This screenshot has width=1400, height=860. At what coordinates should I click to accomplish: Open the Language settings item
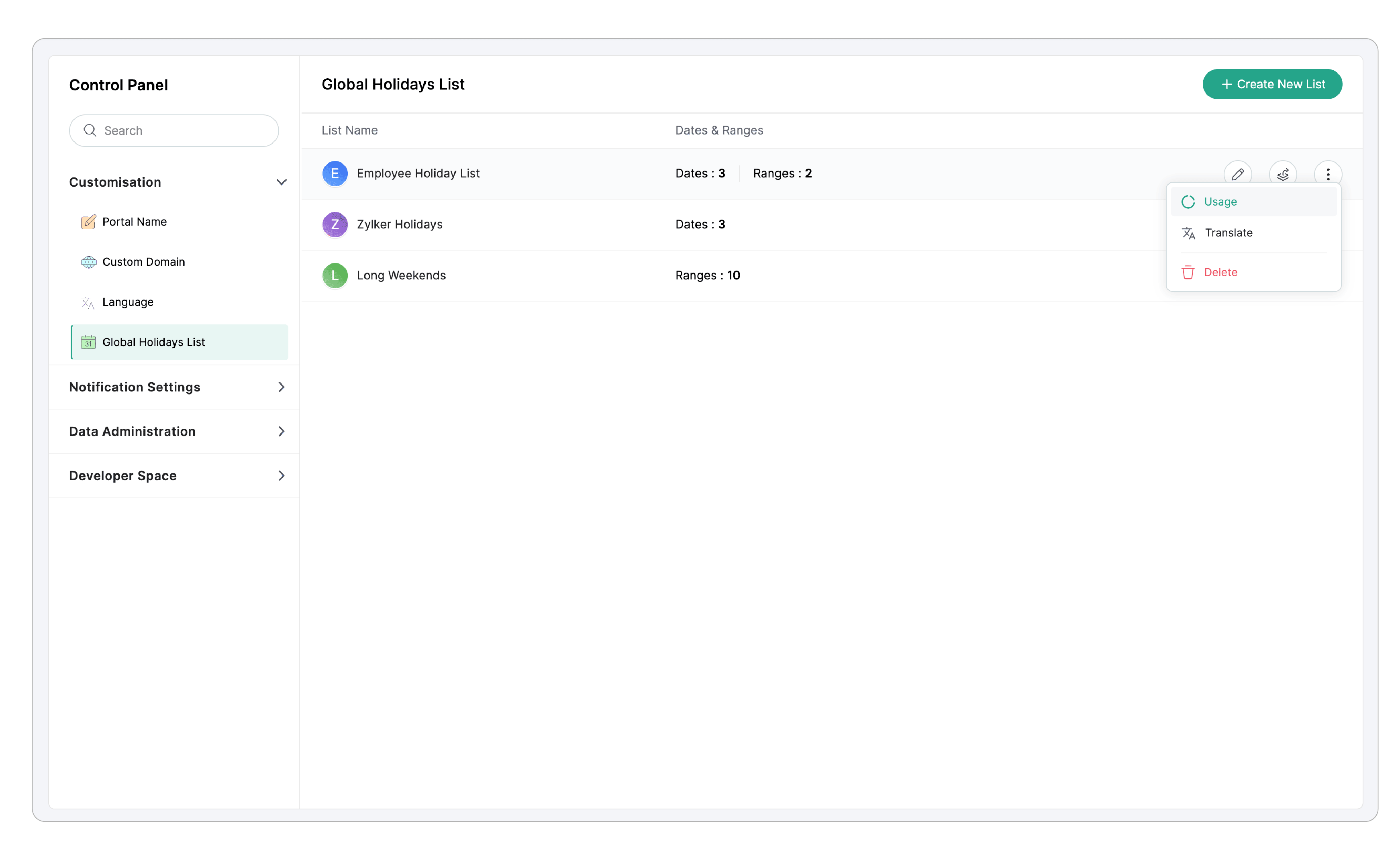tap(127, 302)
